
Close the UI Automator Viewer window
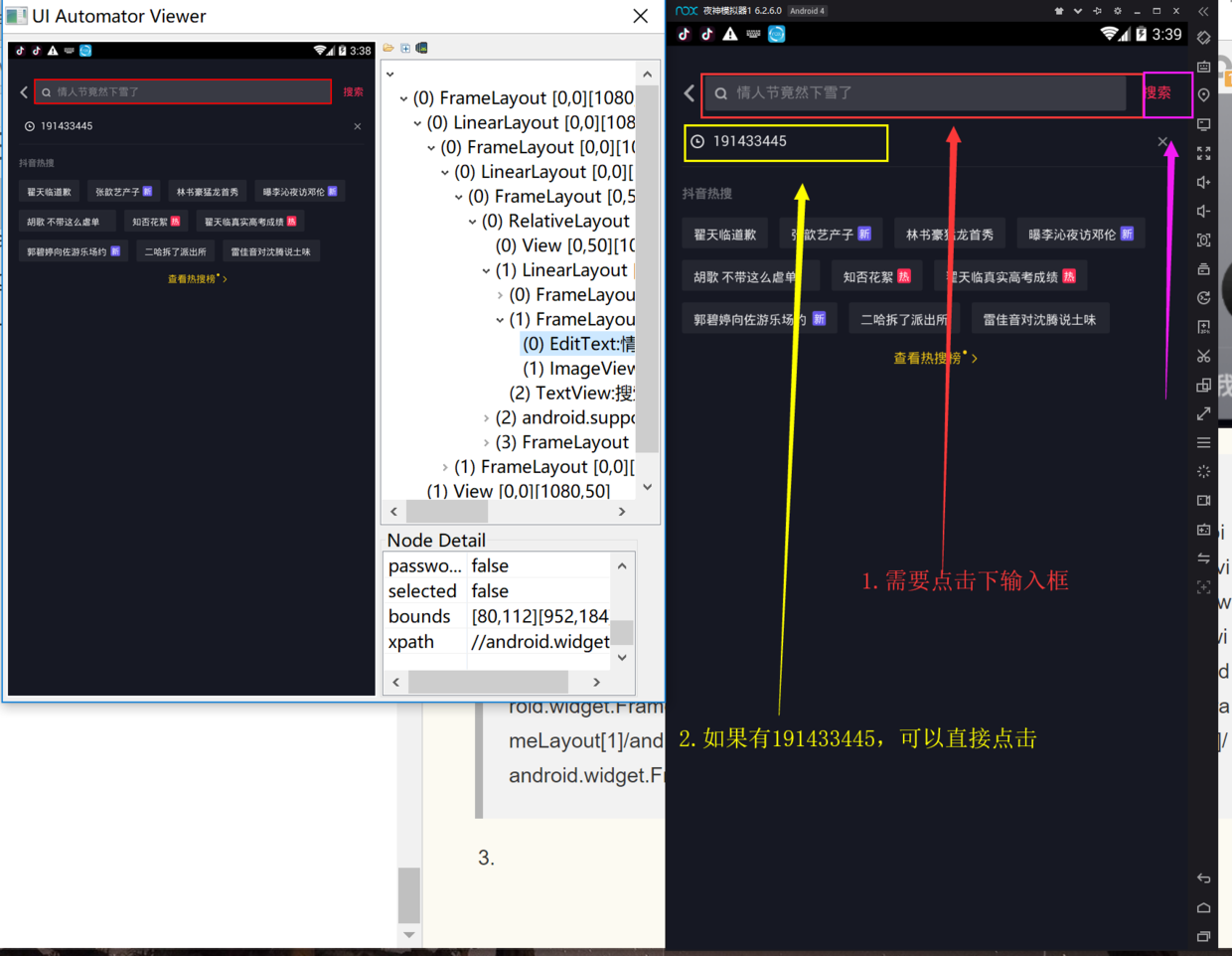click(x=641, y=16)
